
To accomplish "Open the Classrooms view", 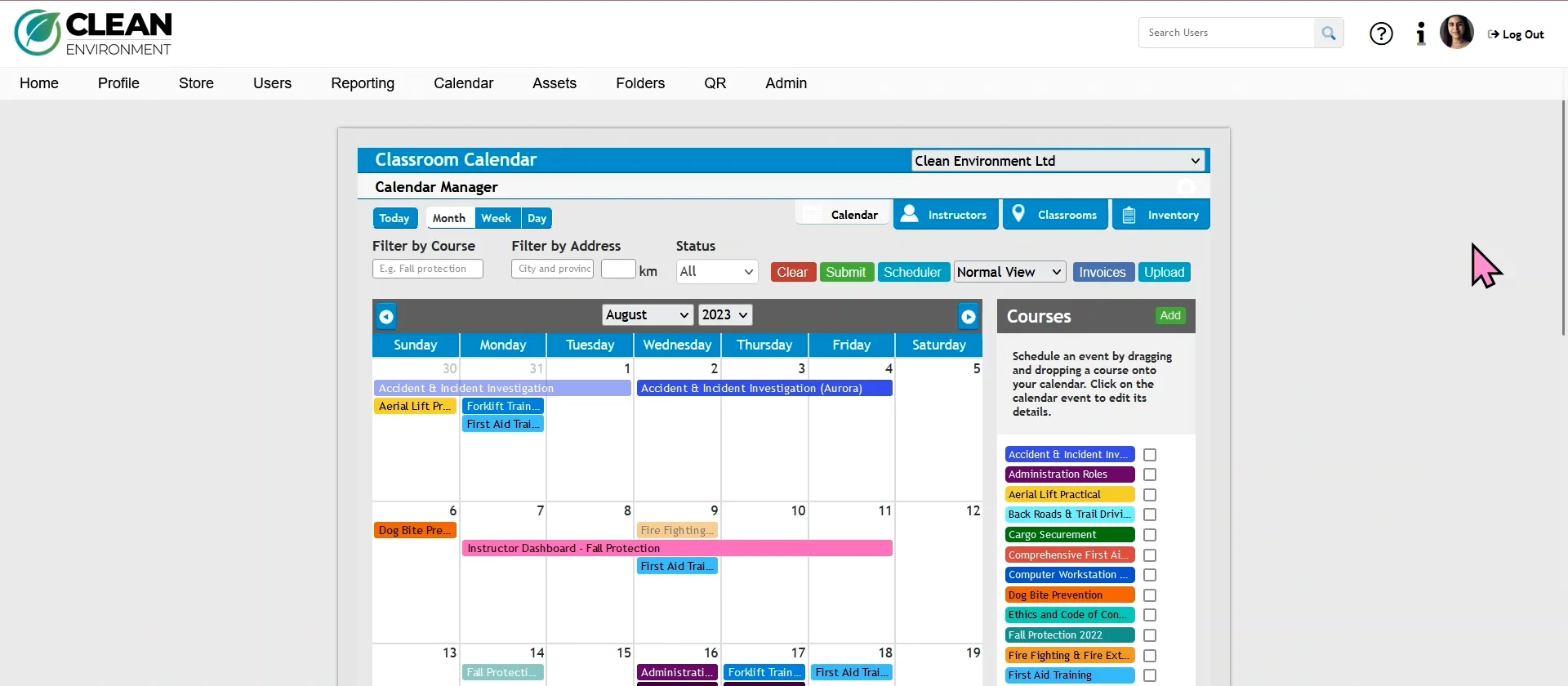I will (x=1056, y=215).
